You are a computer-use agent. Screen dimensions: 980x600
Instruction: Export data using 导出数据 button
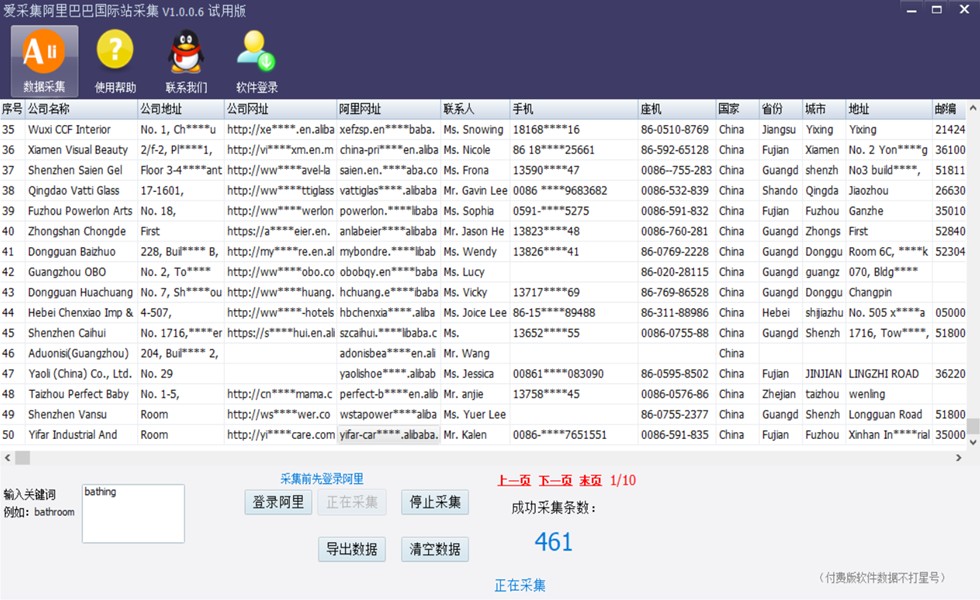click(x=352, y=549)
